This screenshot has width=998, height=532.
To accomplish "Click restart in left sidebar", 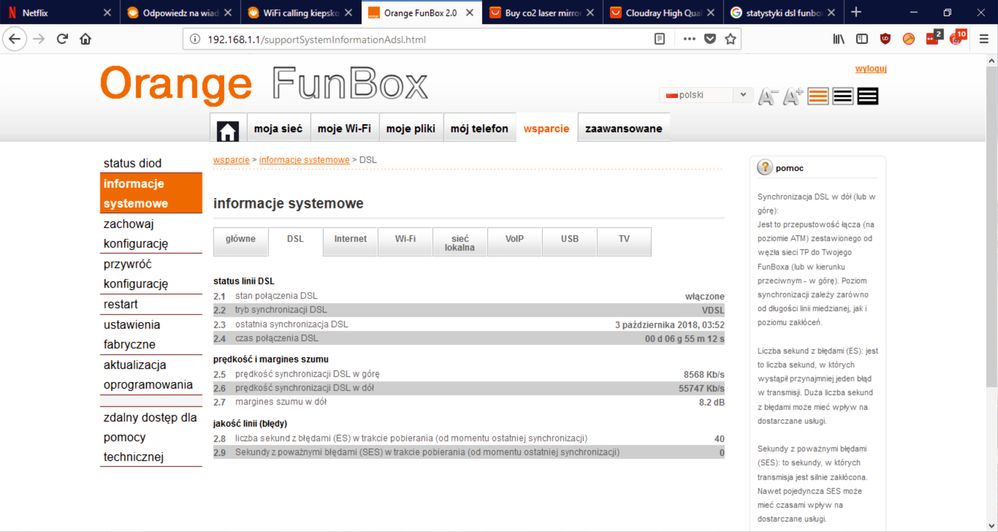I will pos(121,304).
